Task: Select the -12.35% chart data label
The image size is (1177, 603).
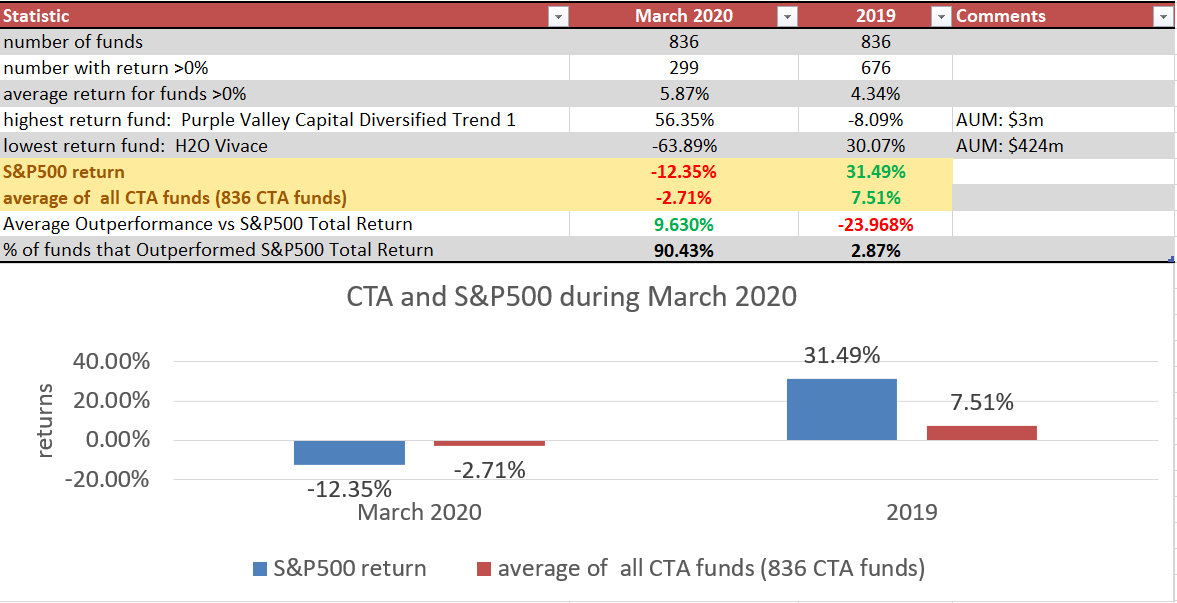Action: coord(349,490)
